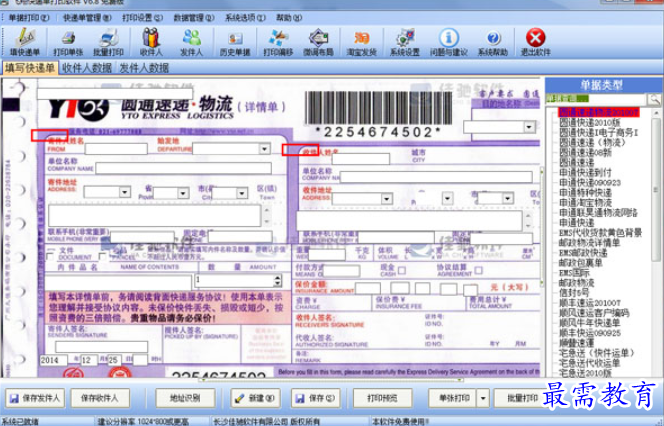Open the 填快递单 toolbar tool
664x426 pixels.
coord(25,42)
